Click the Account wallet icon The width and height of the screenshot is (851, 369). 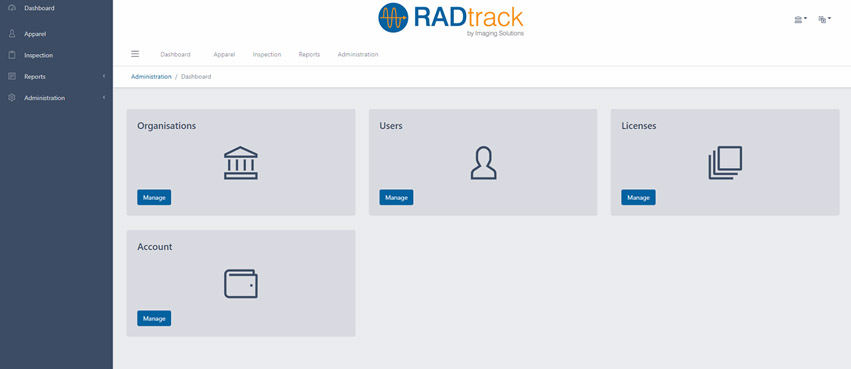point(241,284)
